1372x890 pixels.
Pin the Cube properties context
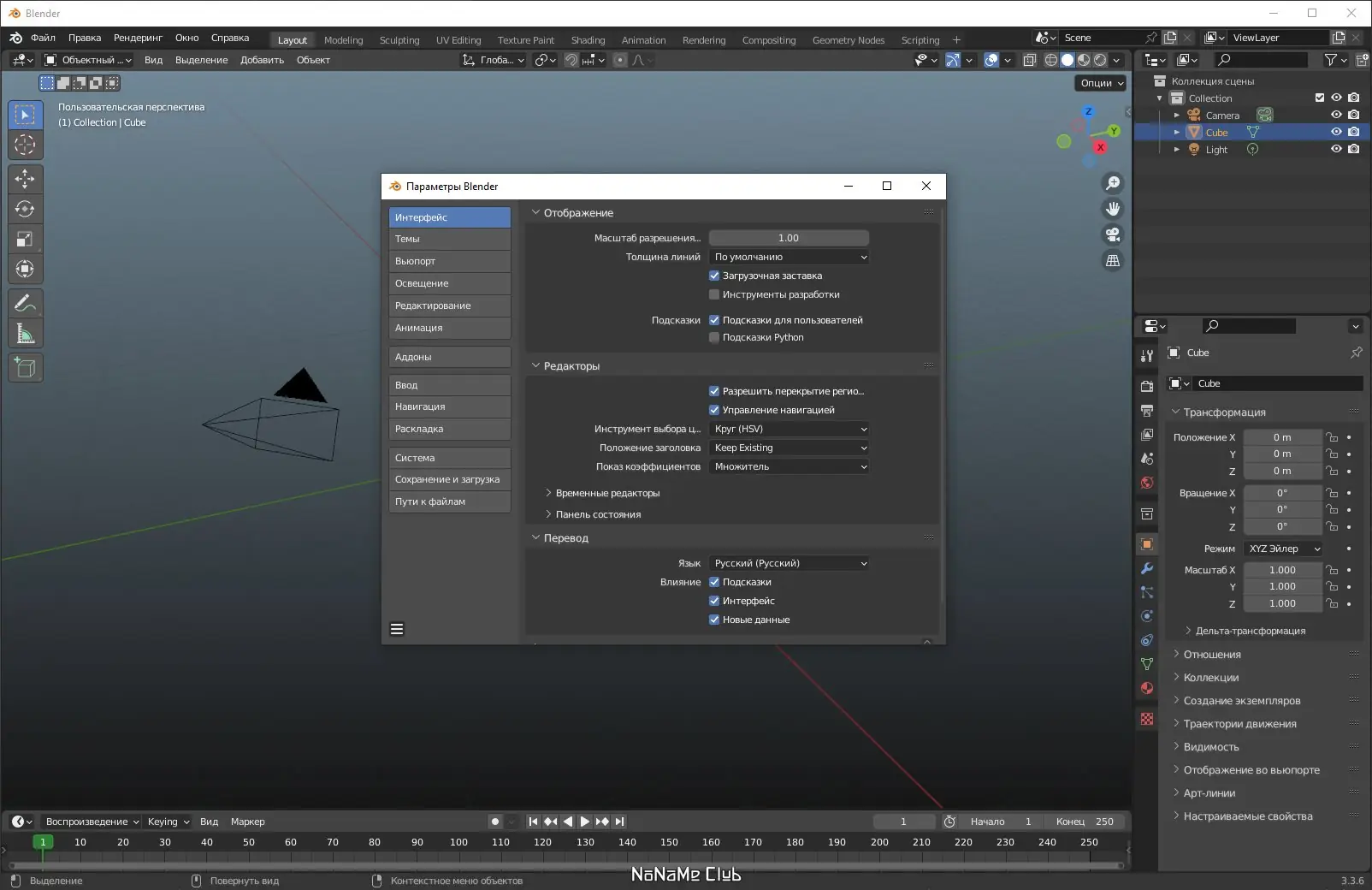(1356, 353)
